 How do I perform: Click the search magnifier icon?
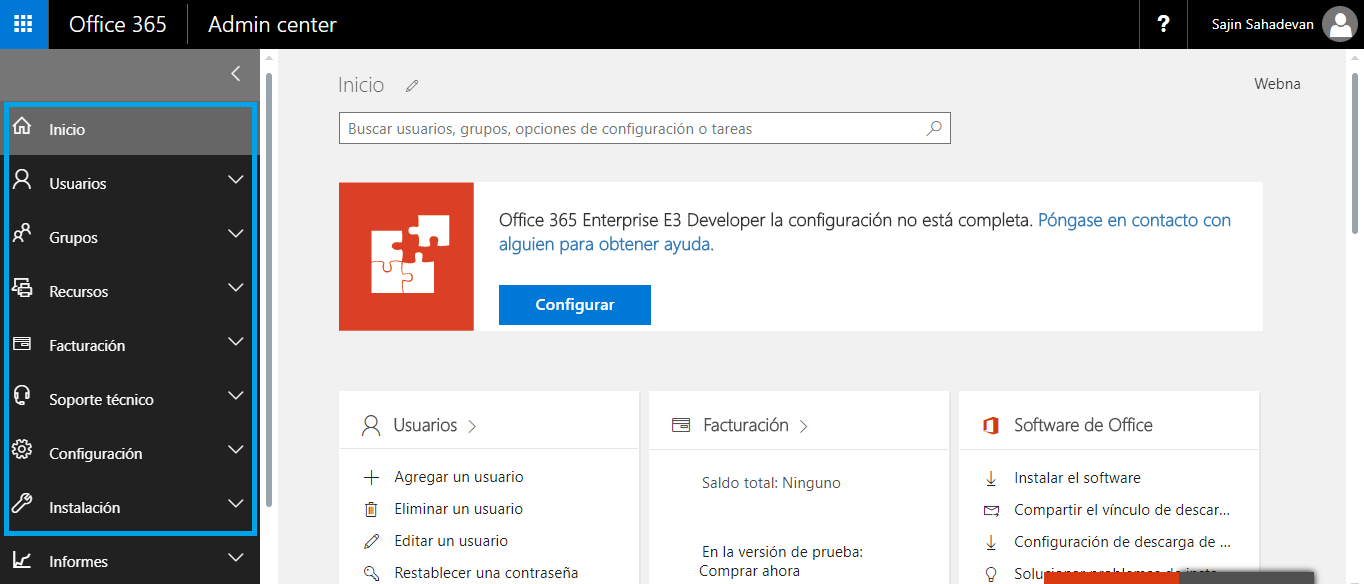click(x=934, y=128)
